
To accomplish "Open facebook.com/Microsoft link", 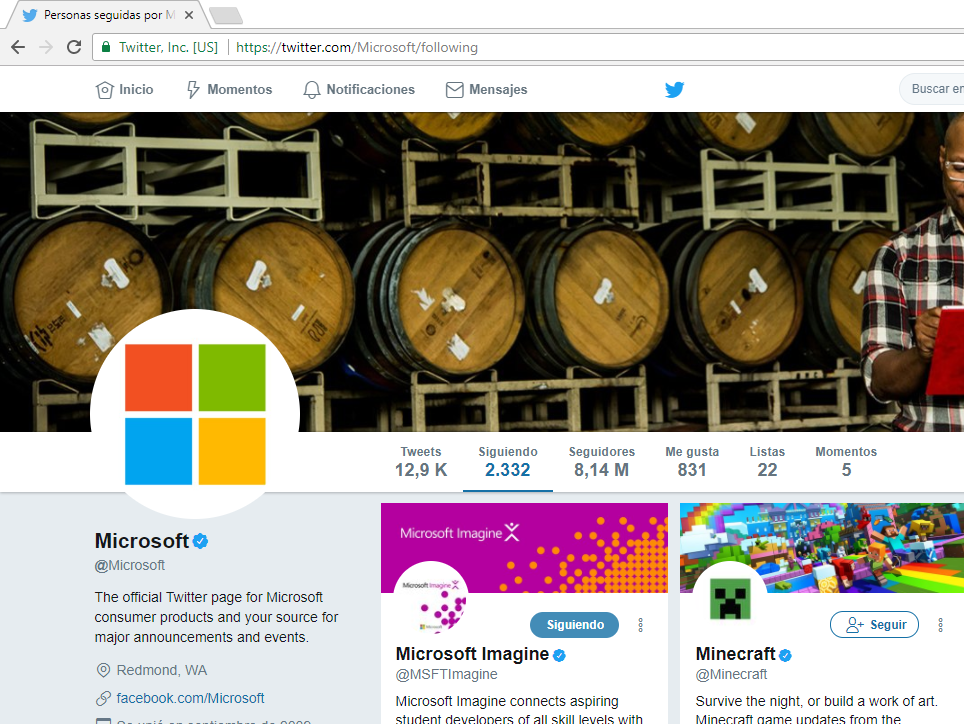I will tap(190, 698).
